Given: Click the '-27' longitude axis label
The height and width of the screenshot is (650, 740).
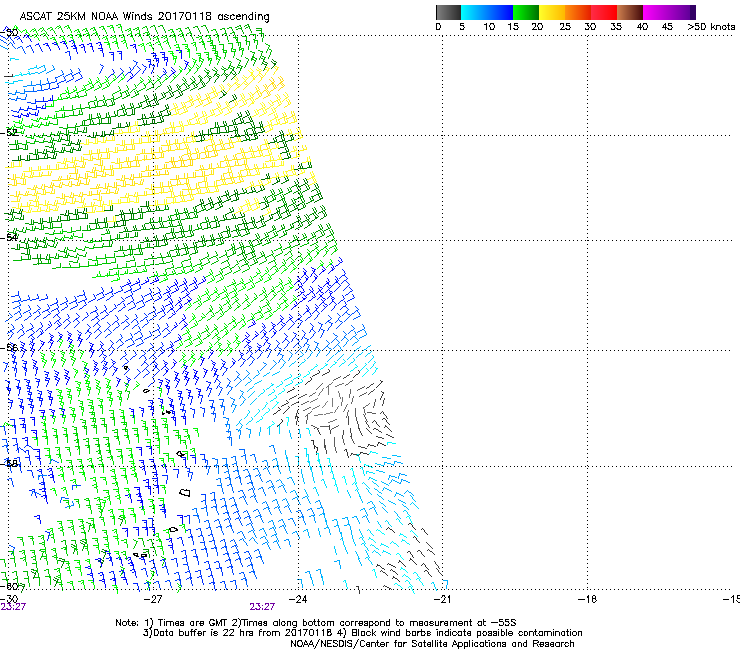Looking at the screenshot, I should click(153, 599).
